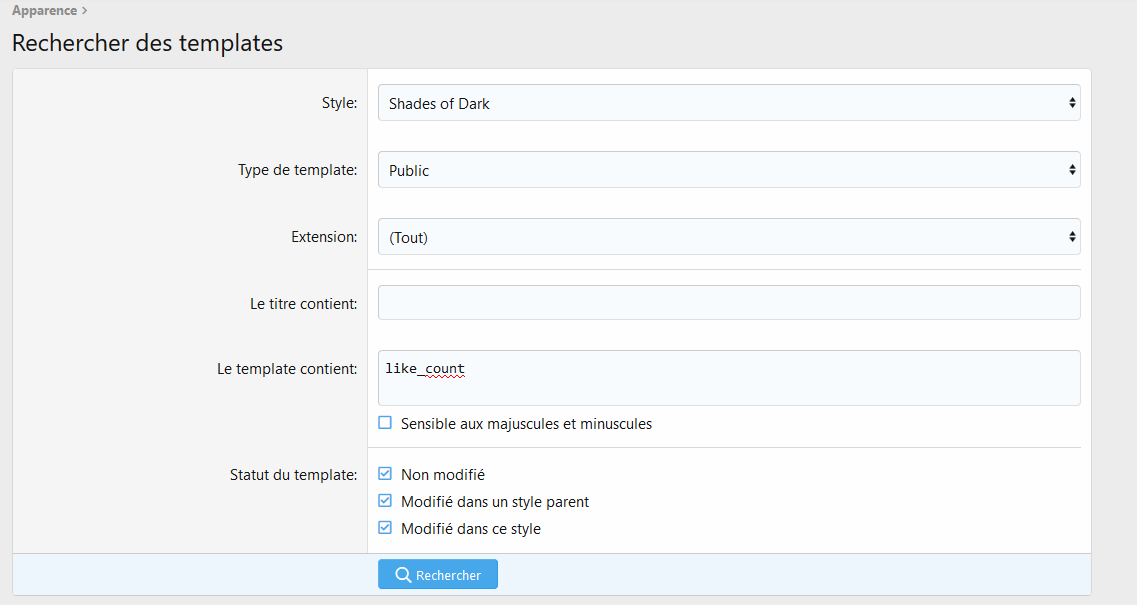Untick the 'Modifié dans ce style' checkbox

[385, 528]
